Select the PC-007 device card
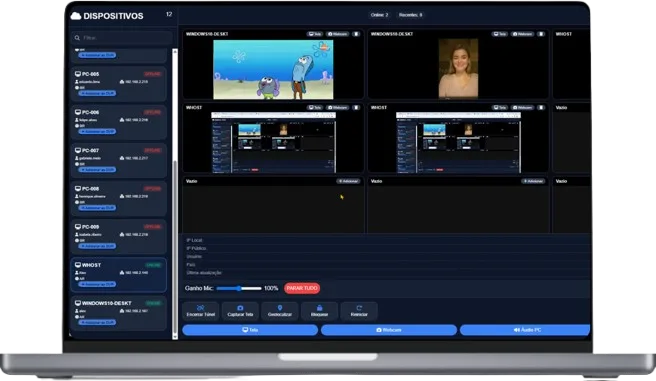 pos(118,160)
